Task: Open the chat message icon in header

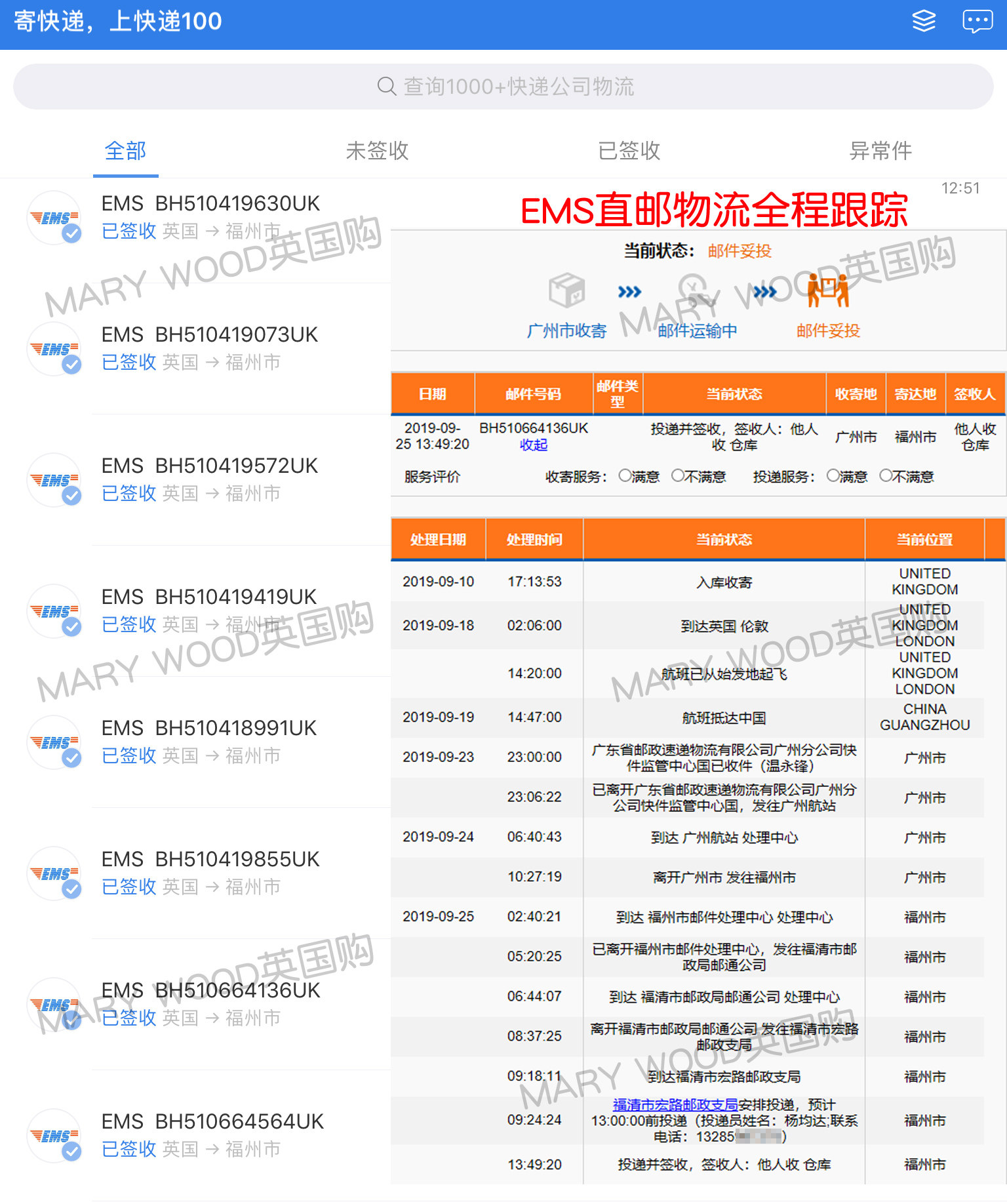Action: tap(977, 22)
